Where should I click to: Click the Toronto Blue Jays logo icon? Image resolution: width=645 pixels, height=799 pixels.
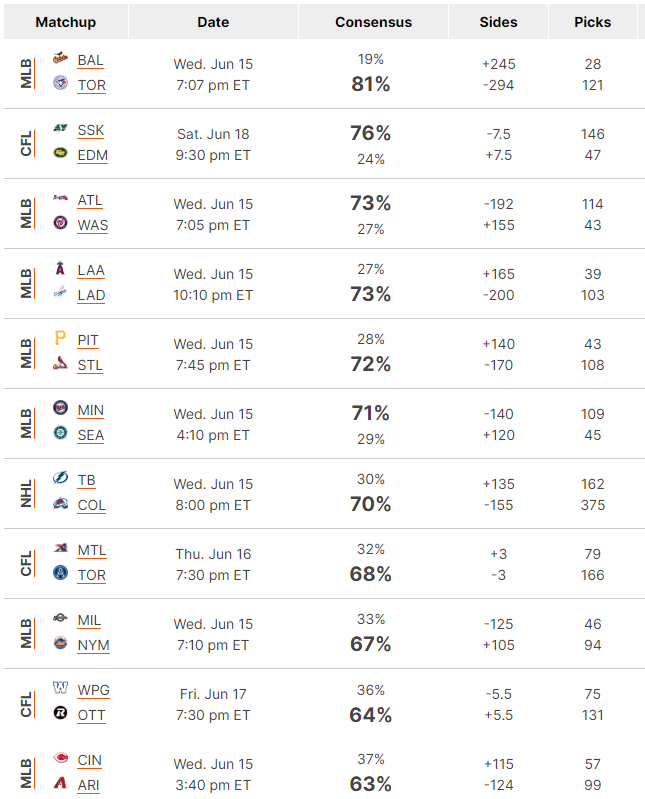point(60,83)
